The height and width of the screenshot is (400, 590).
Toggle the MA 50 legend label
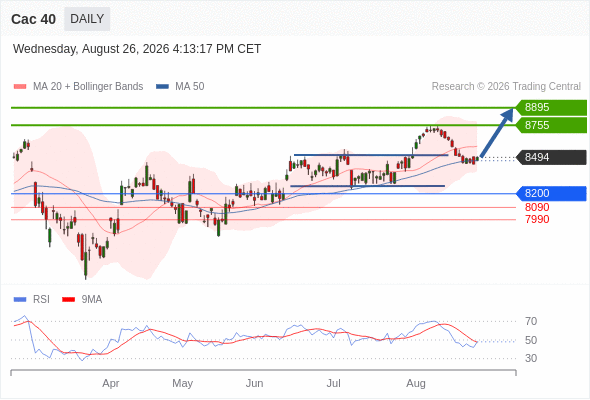coord(190,87)
